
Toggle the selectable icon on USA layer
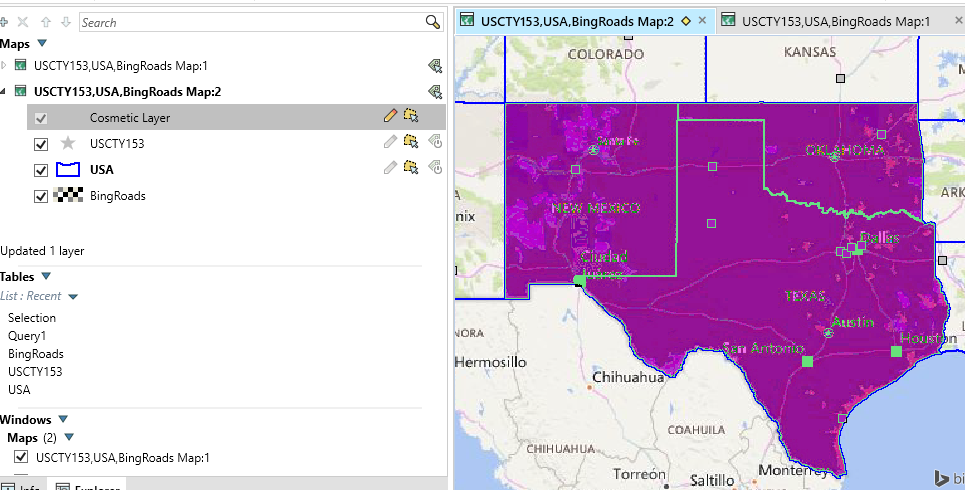pyautogui.click(x=411, y=167)
